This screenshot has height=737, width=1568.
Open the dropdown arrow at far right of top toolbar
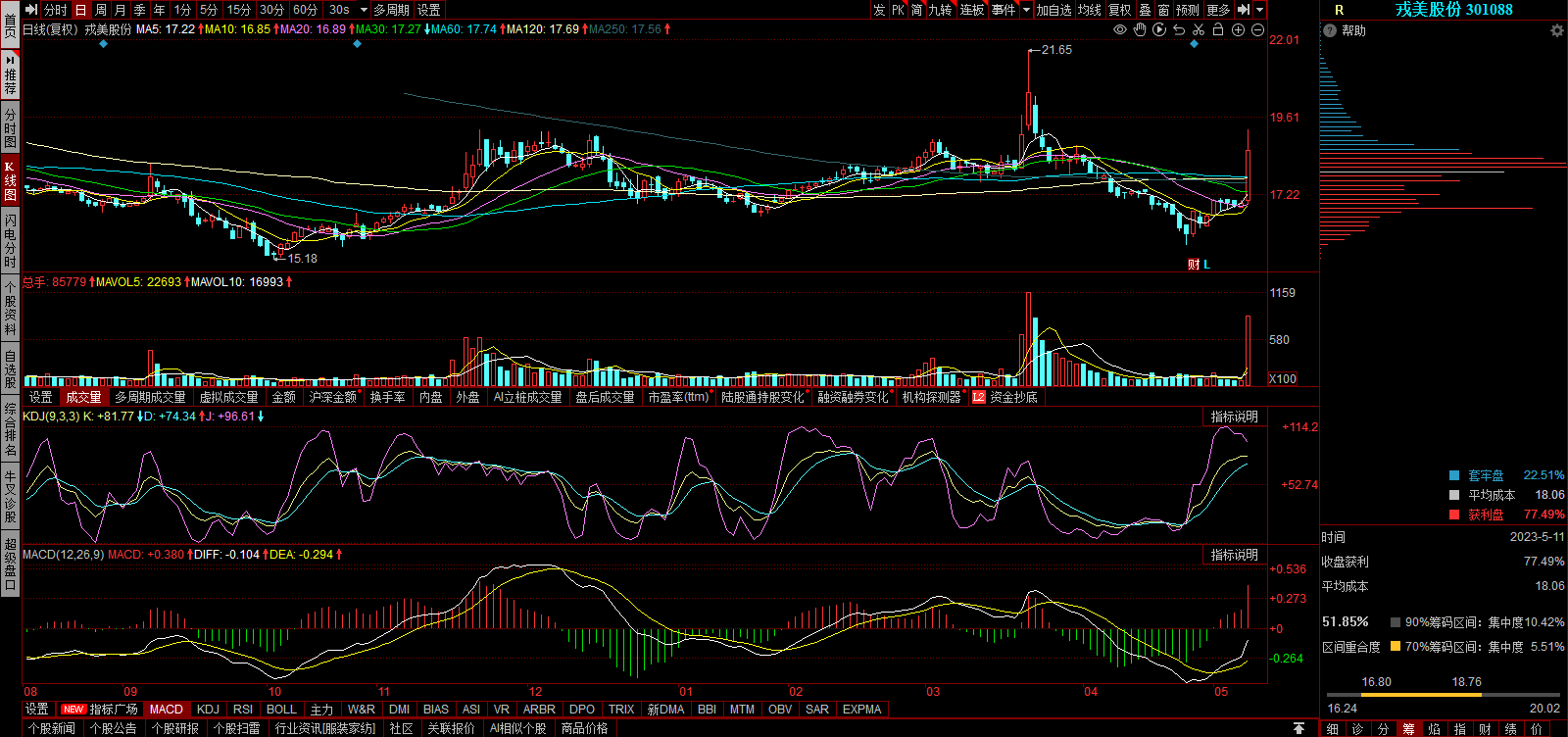[1260, 10]
